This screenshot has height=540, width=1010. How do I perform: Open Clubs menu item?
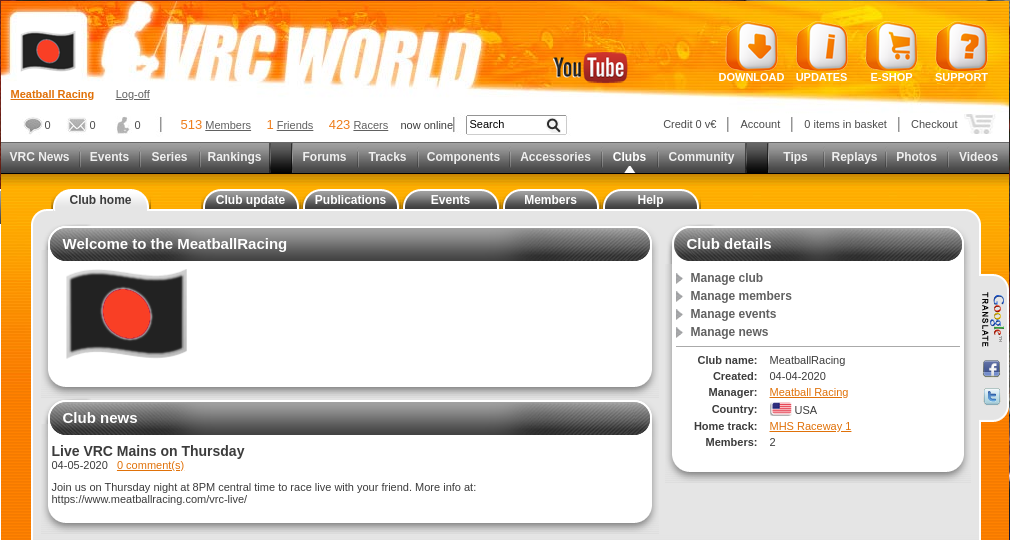click(x=629, y=157)
